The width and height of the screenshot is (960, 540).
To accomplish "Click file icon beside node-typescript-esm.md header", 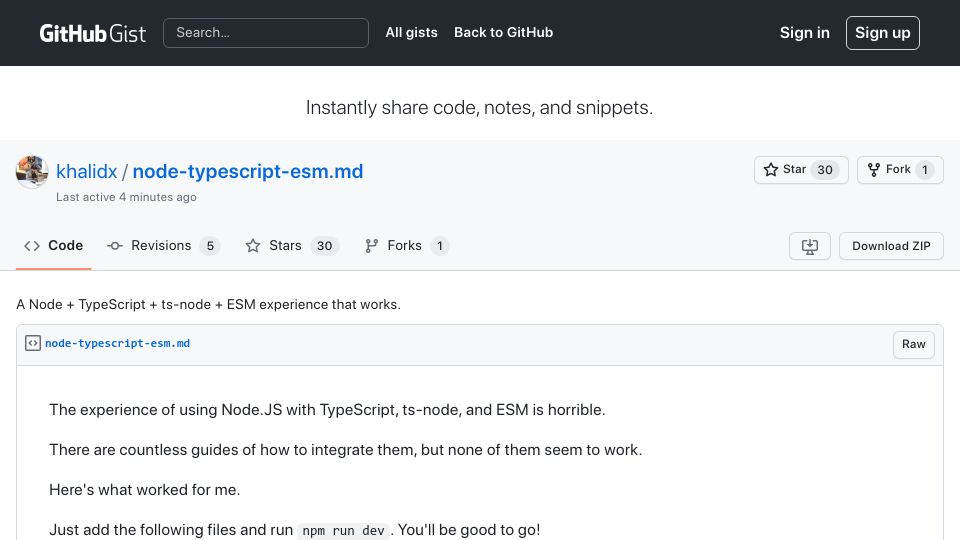I will click(x=33, y=343).
